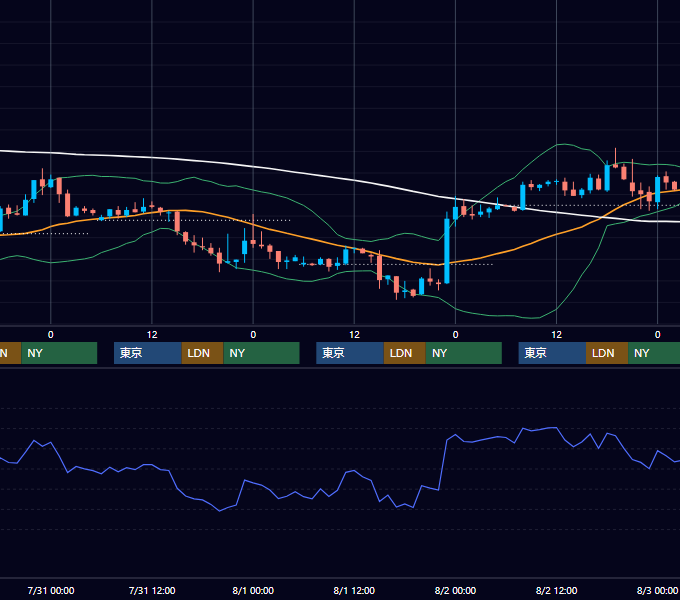This screenshot has width=680, height=600.
Task: Click the 8/2 00:00 date label
Action: click(x=455, y=590)
